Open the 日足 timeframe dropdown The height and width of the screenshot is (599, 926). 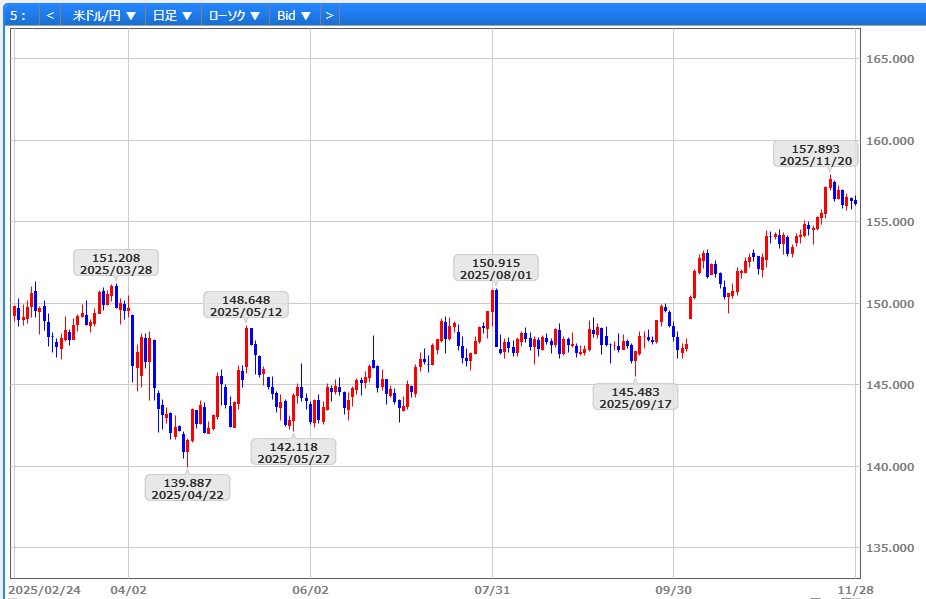[172, 16]
